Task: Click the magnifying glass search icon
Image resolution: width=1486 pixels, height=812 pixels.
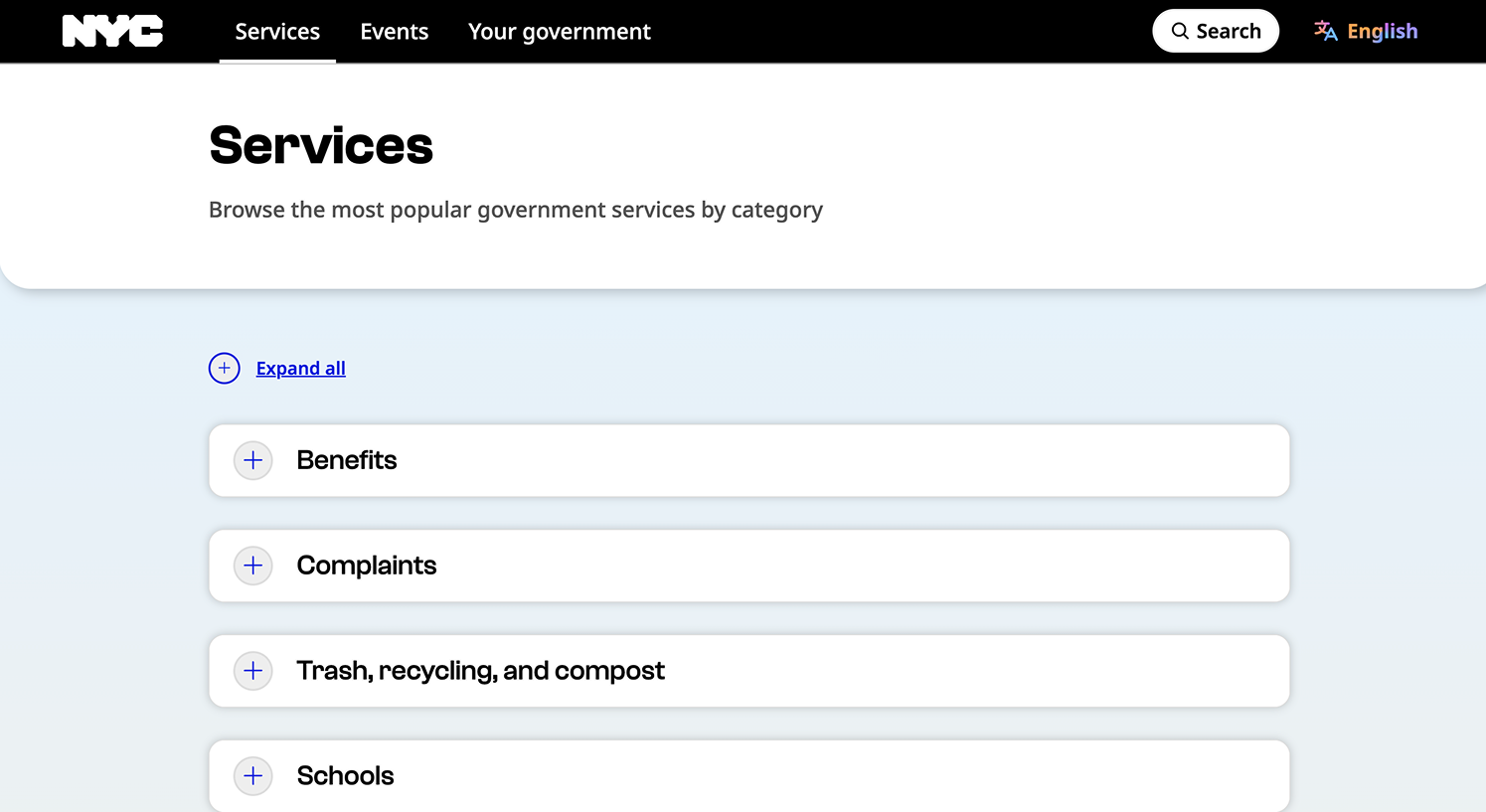Action: point(1181,31)
